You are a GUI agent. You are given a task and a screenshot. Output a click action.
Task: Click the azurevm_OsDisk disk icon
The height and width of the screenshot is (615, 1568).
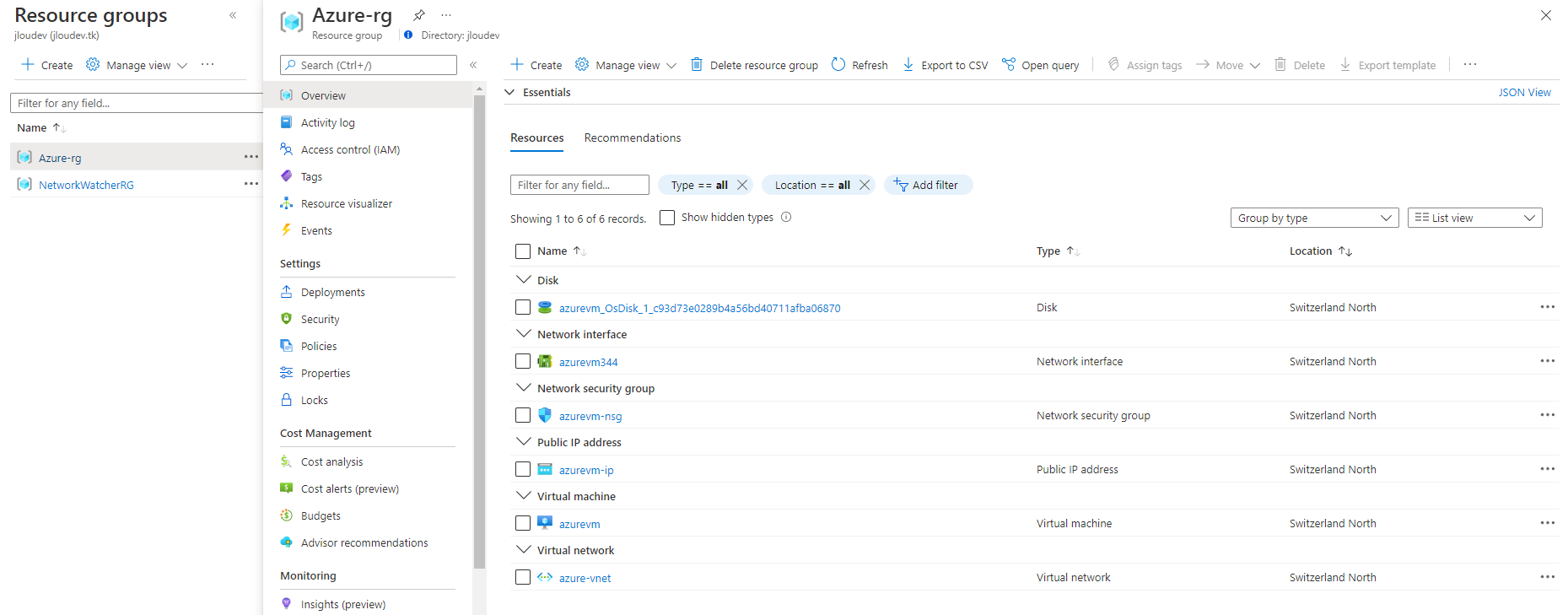point(545,308)
